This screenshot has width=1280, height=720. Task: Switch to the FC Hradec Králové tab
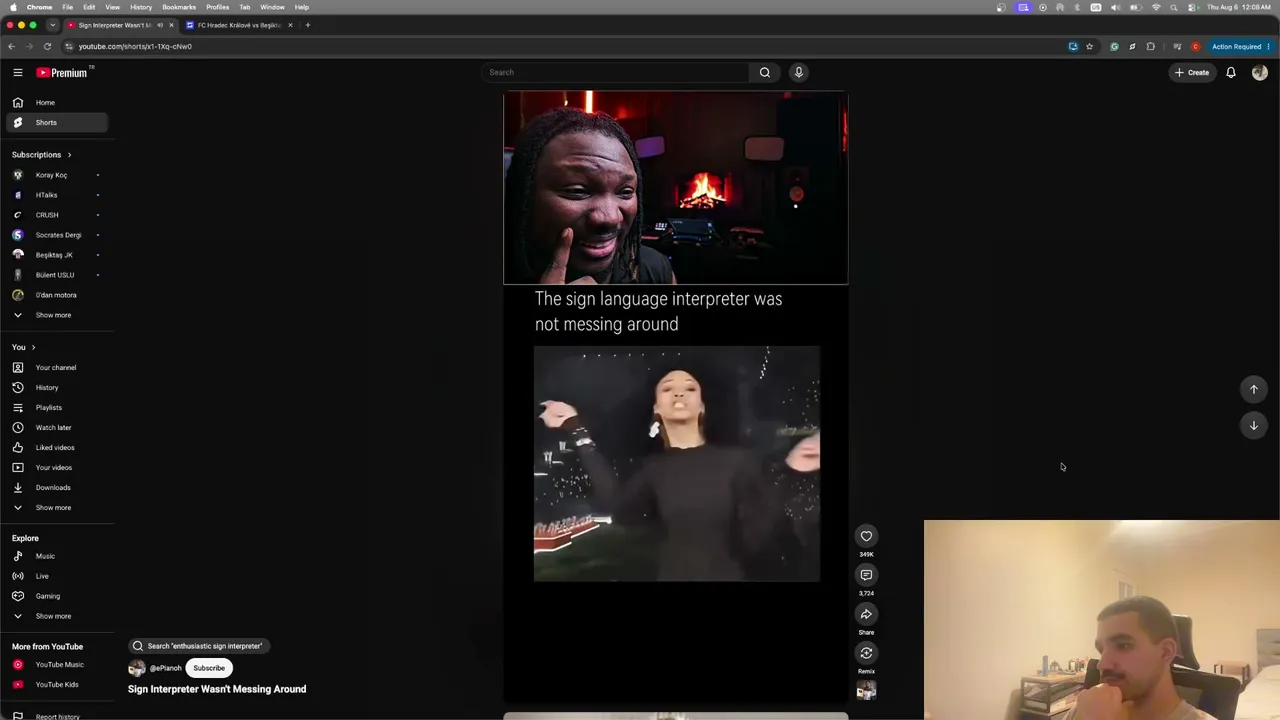click(x=239, y=25)
